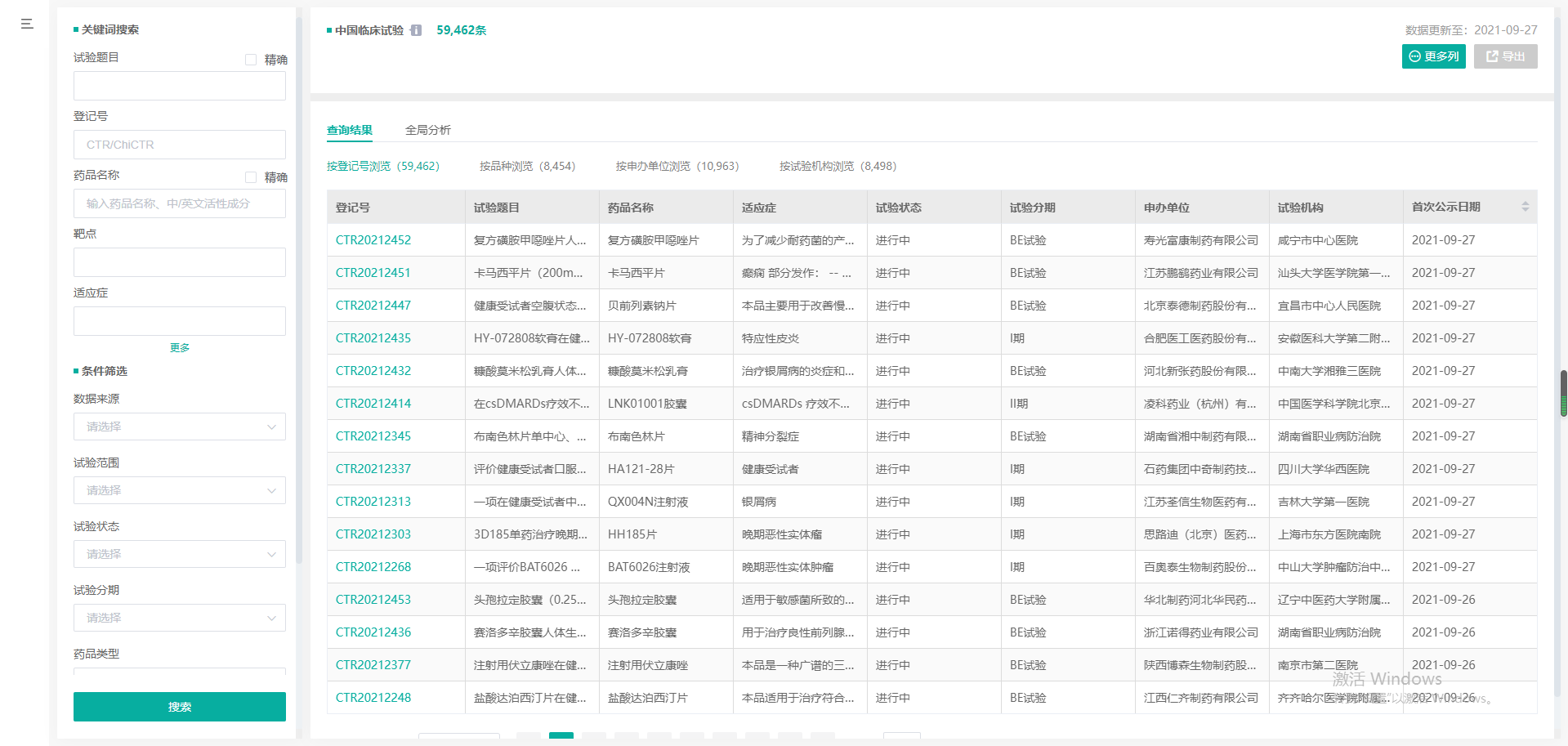Open trial CTR20212377 link

point(373,665)
